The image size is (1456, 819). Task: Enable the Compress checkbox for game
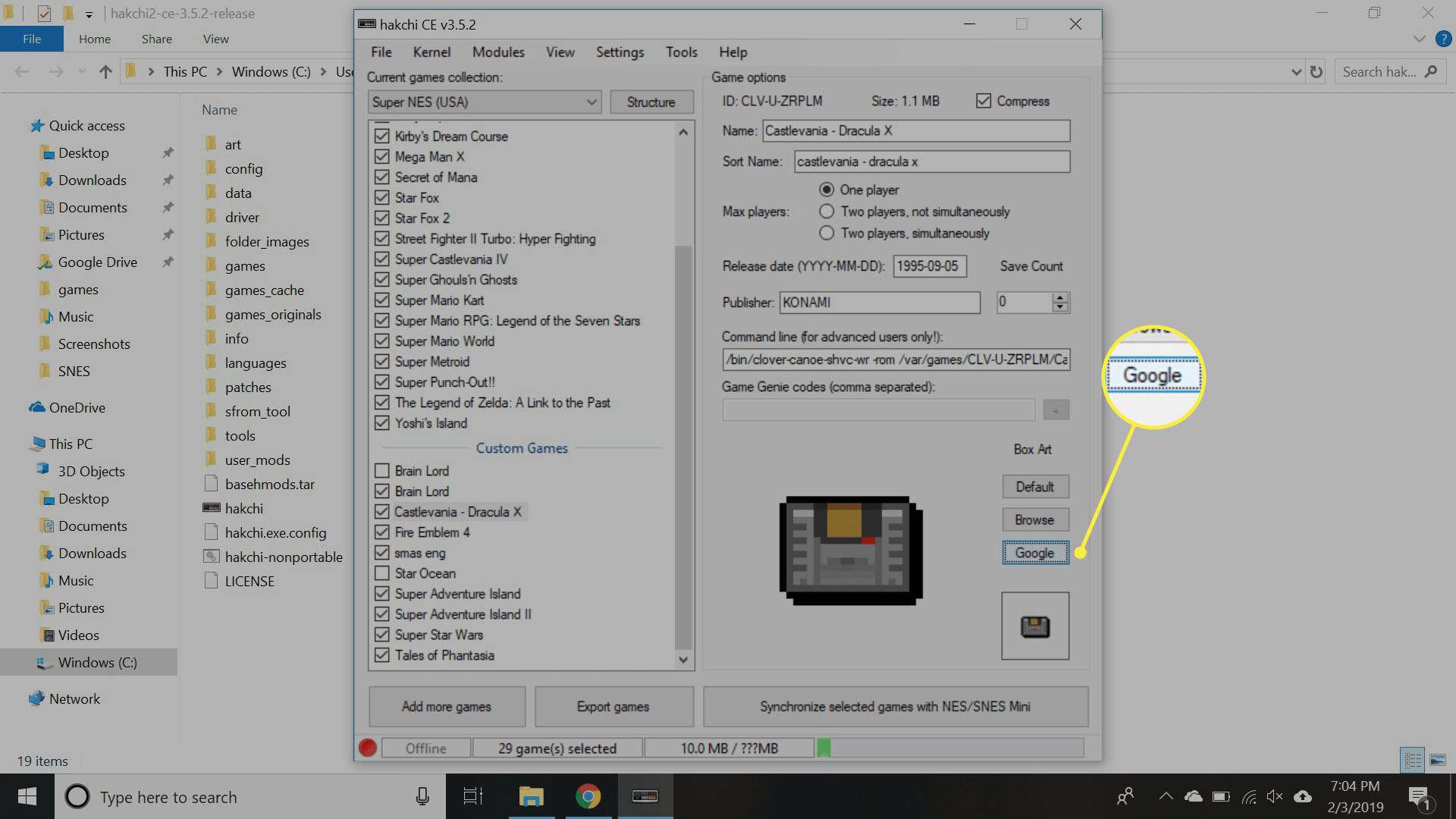984,100
